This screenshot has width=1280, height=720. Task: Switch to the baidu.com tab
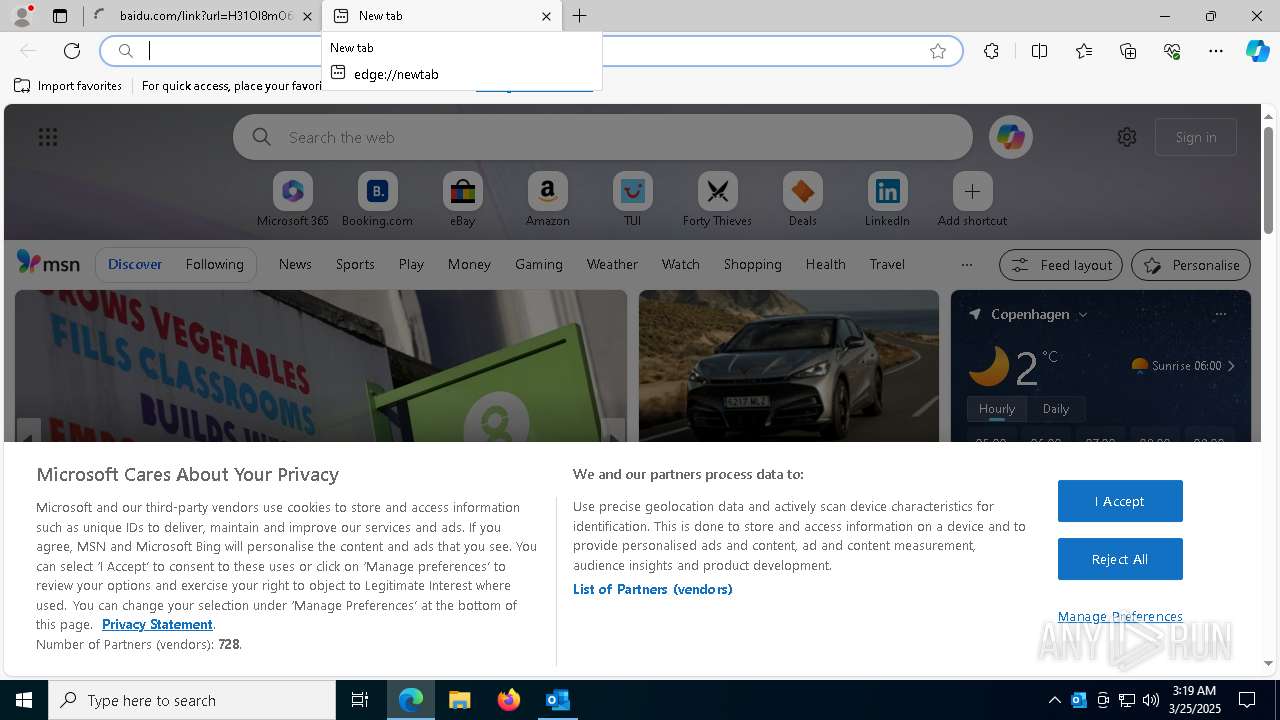click(205, 16)
